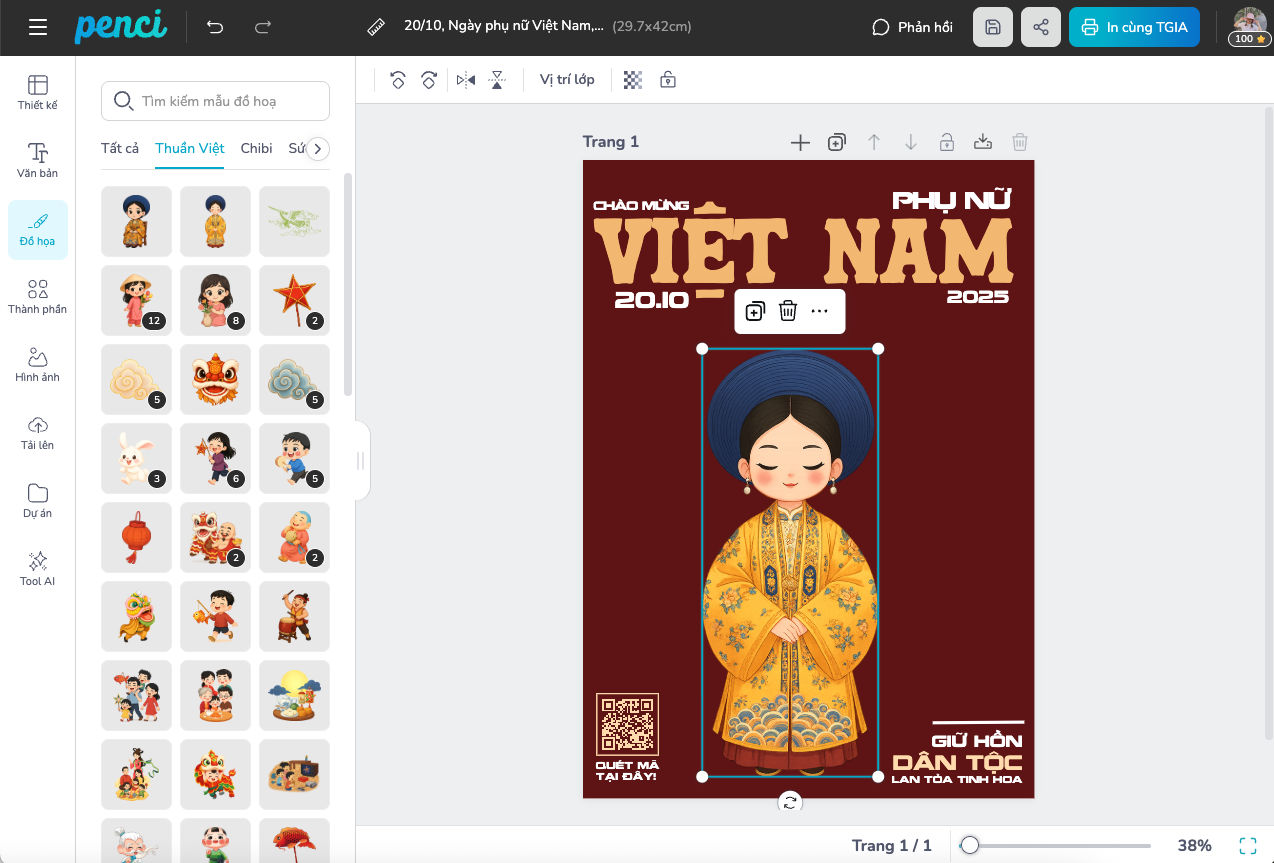Click the zoom slider handle
1274x863 pixels.
point(969,845)
